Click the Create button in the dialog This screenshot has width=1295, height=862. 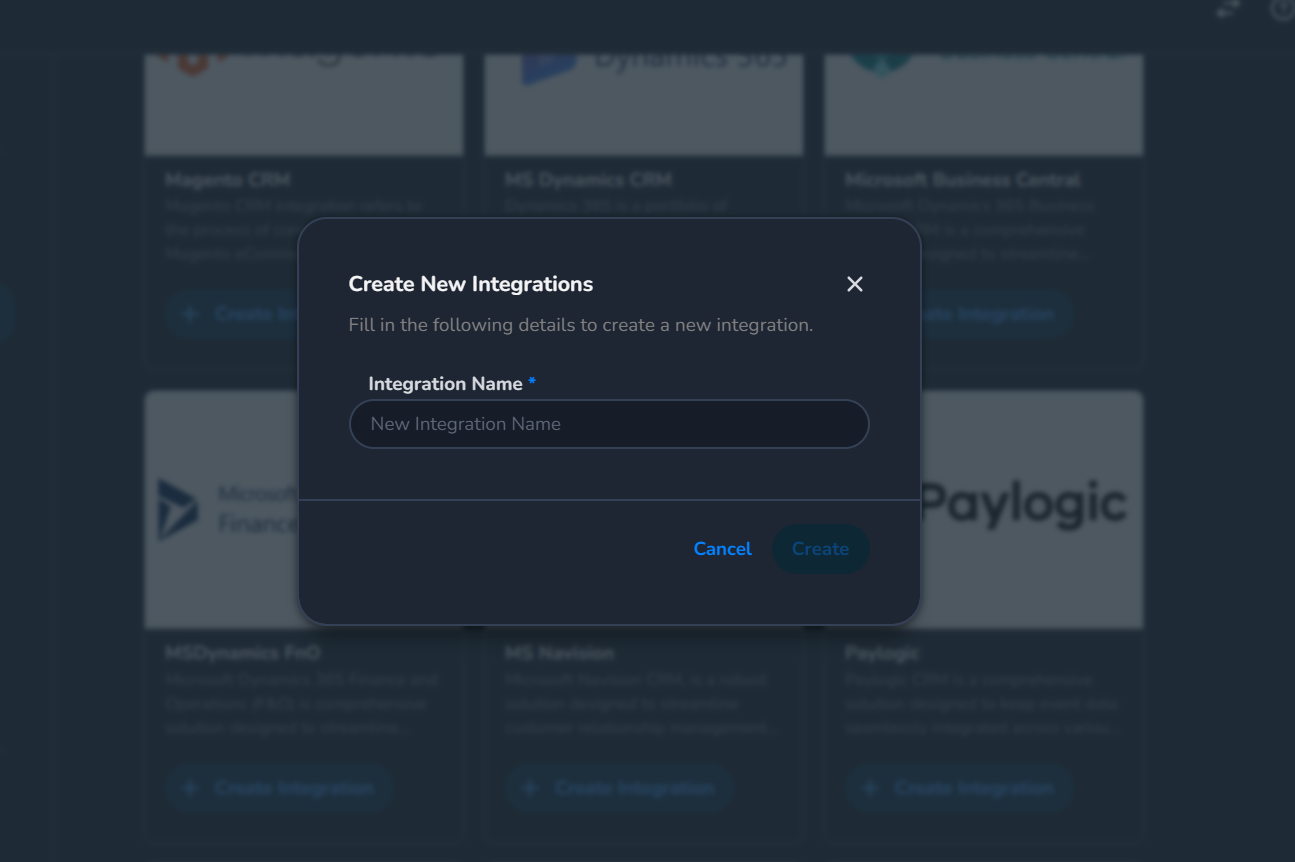click(x=821, y=549)
